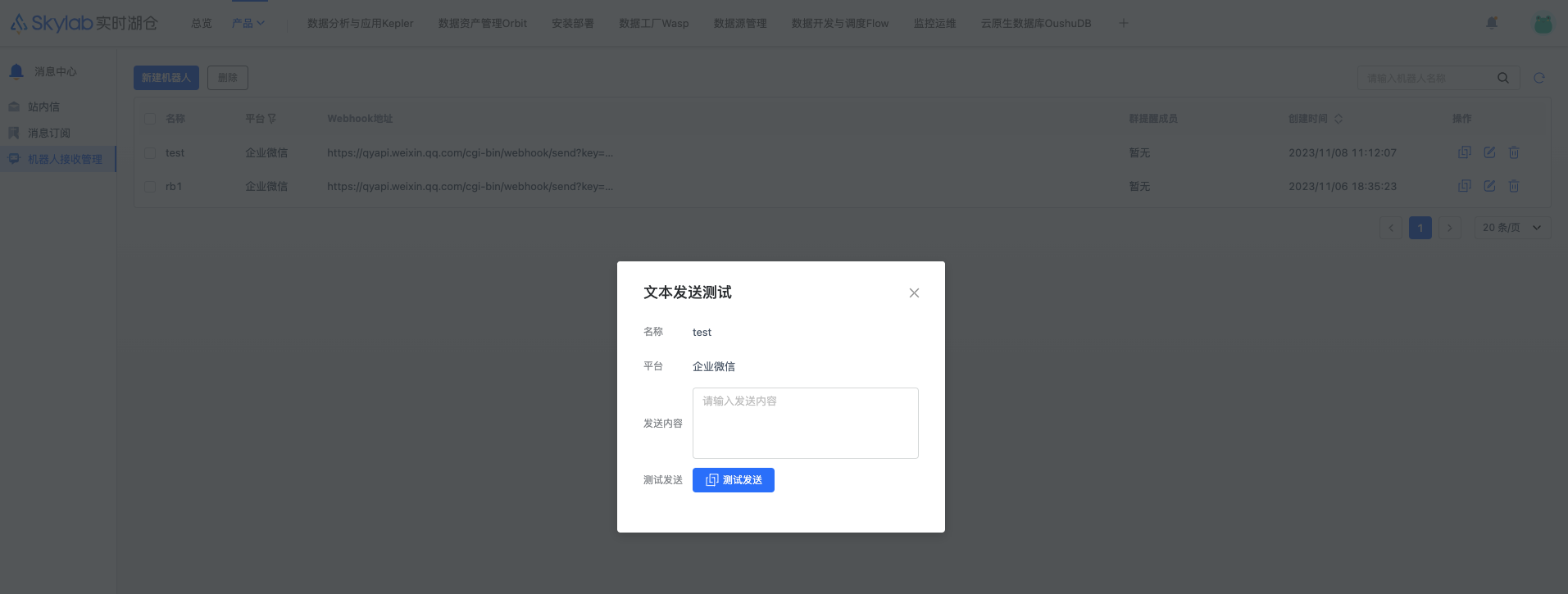The width and height of the screenshot is (1568, 594).
Task: Check the checkbox for rb1 row
Action: (x=150, y=187)
